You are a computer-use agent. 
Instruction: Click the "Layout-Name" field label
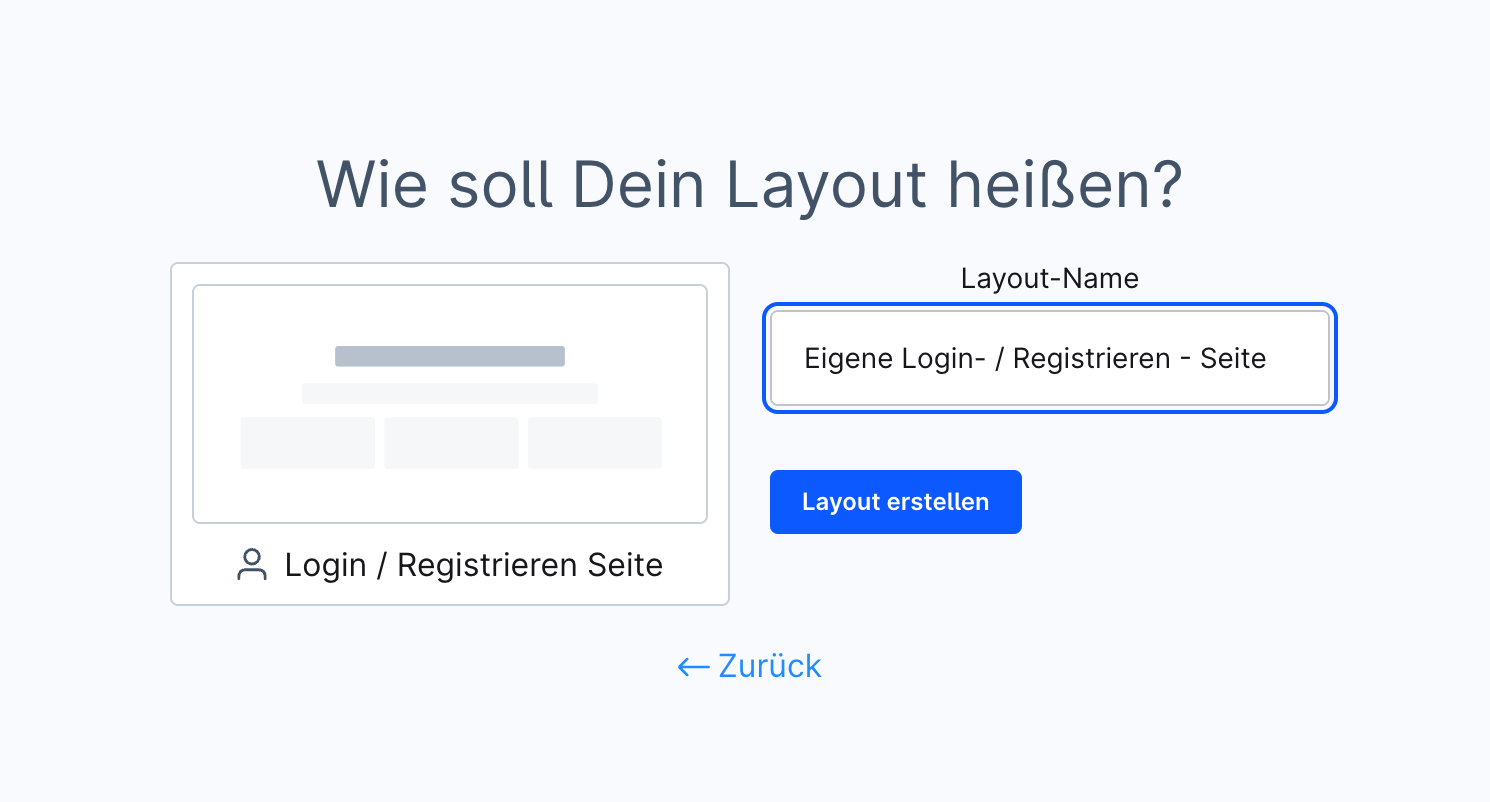click(1049, 278)
